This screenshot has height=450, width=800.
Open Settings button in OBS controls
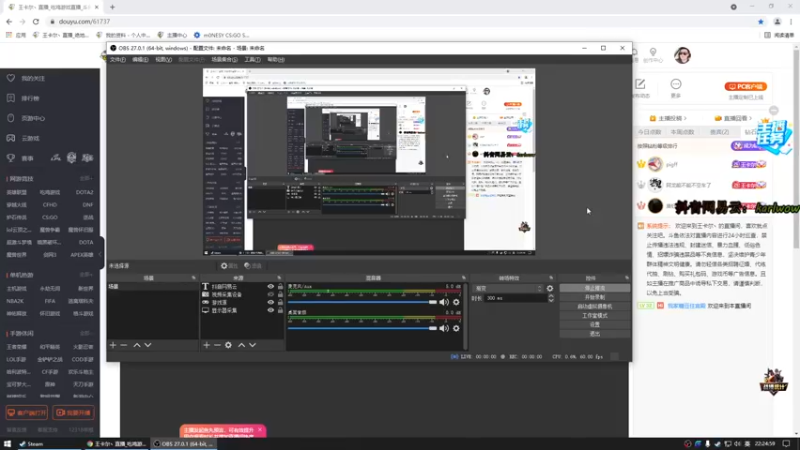pos(594,325)
